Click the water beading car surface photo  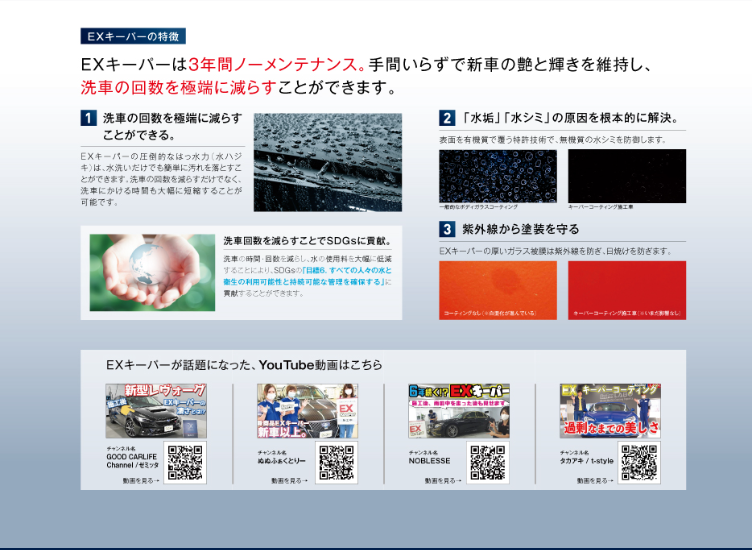pos(328,160)
